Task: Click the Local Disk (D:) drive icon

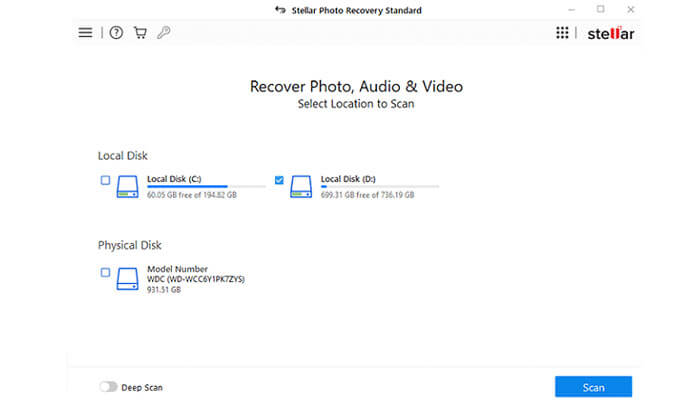Action: (x=301, y=187)
